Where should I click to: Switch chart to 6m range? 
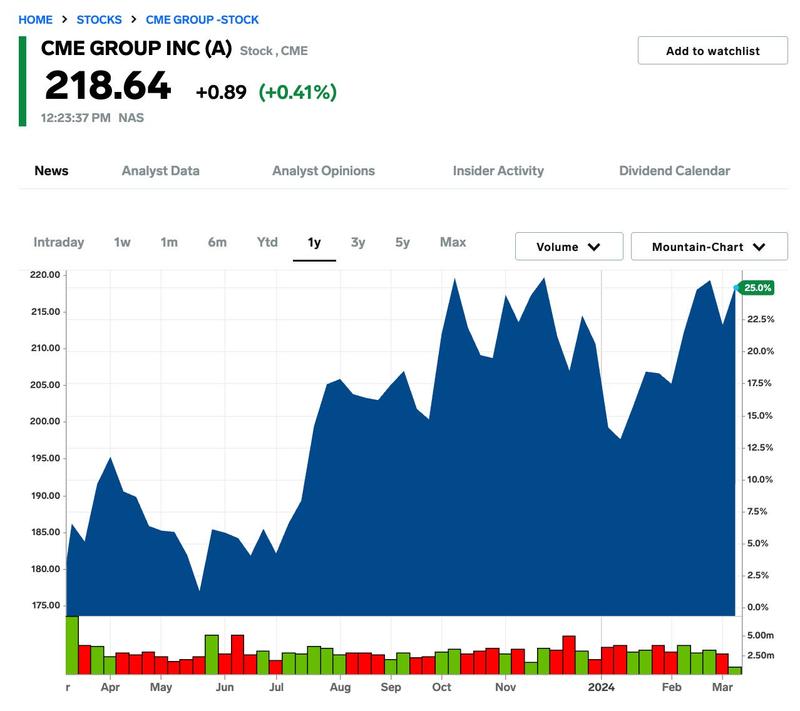217,242
